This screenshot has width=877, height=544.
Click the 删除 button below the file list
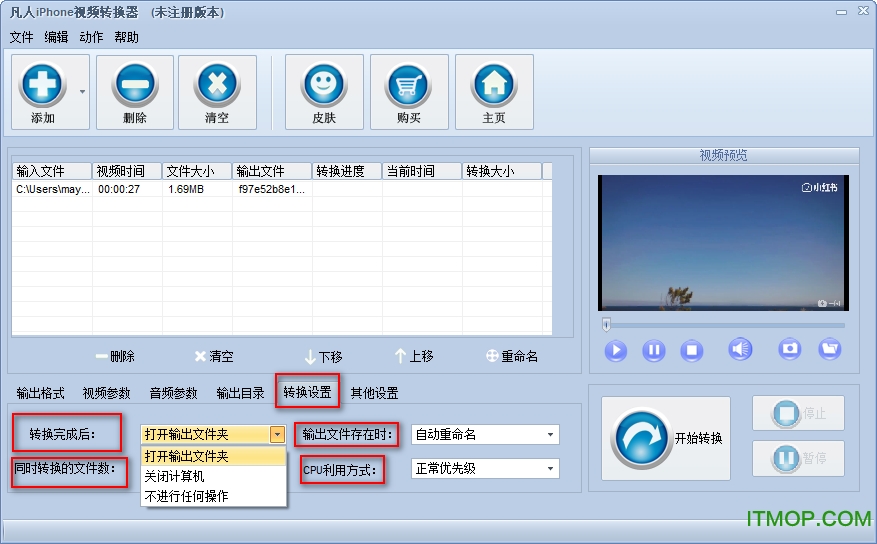[115, 356]
